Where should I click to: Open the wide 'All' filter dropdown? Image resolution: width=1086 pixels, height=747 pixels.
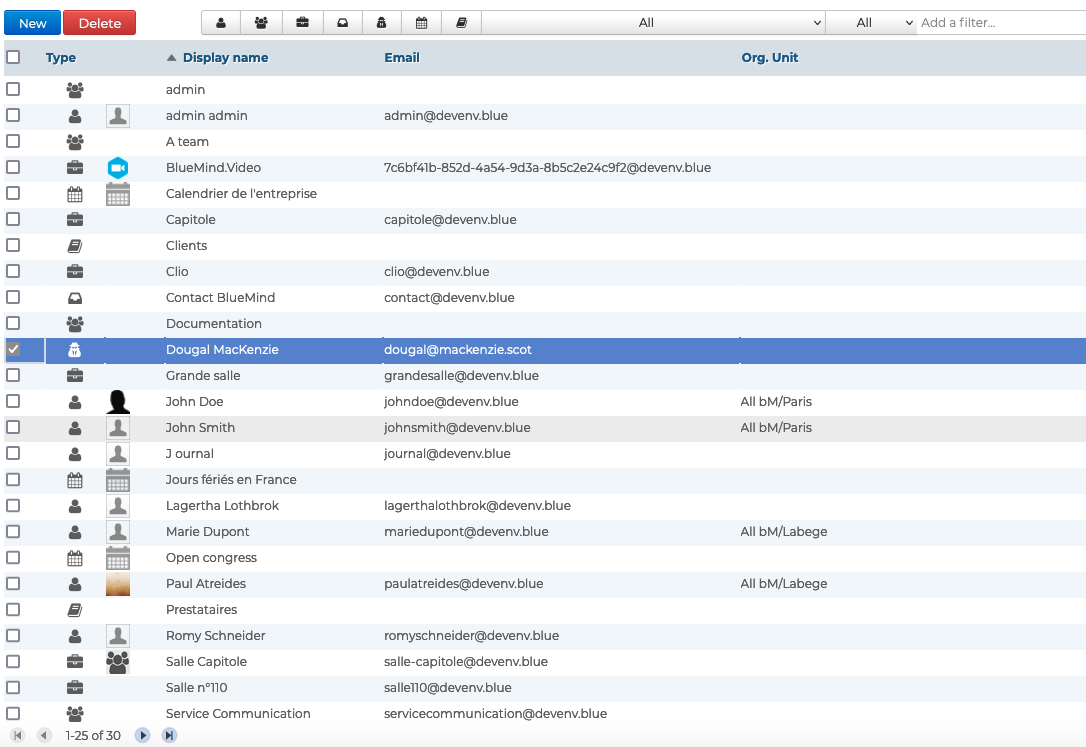click(x=653, y=23)
